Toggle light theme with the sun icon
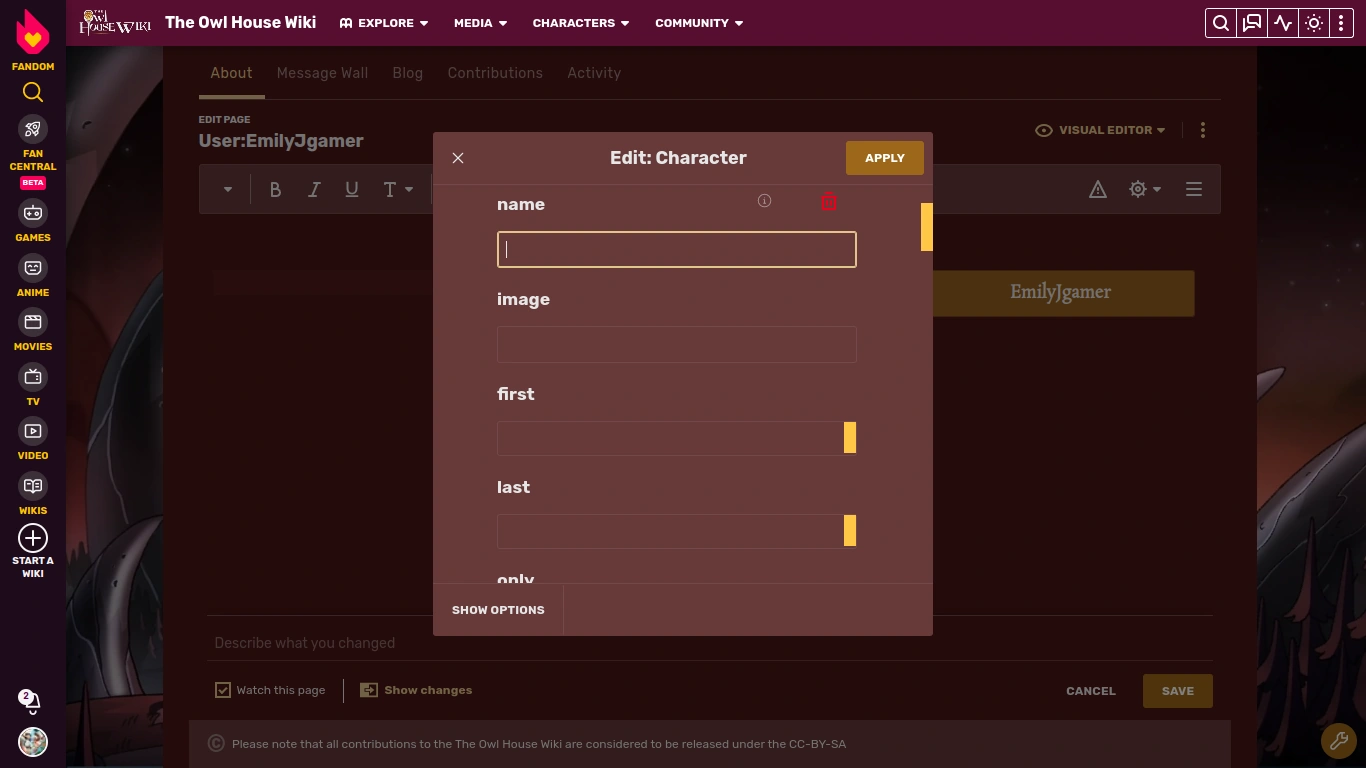The image size is (1366, 768). tap(1314, 23)
